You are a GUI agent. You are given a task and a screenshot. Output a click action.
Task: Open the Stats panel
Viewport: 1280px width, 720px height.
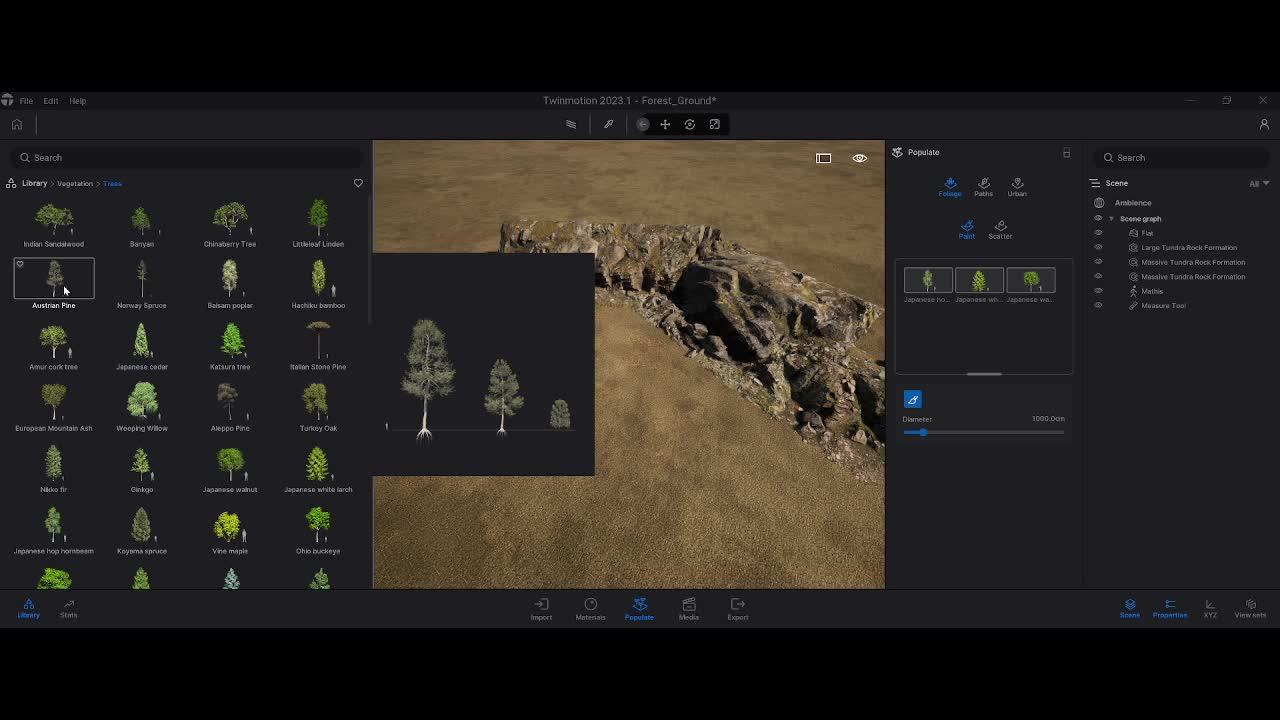69,609
